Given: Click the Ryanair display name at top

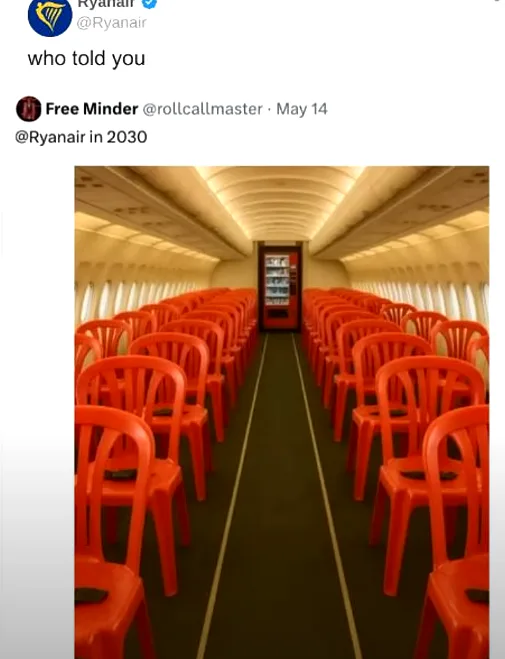Looking at the screenshot, I should pos(106,3).
